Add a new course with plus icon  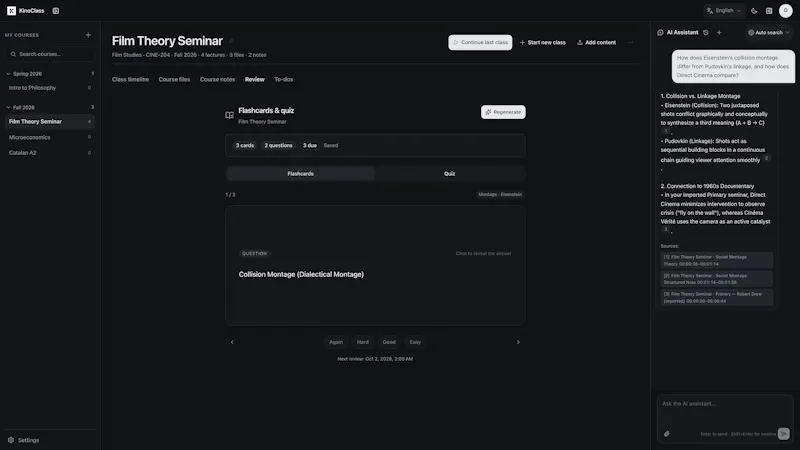tap(88, 35)
